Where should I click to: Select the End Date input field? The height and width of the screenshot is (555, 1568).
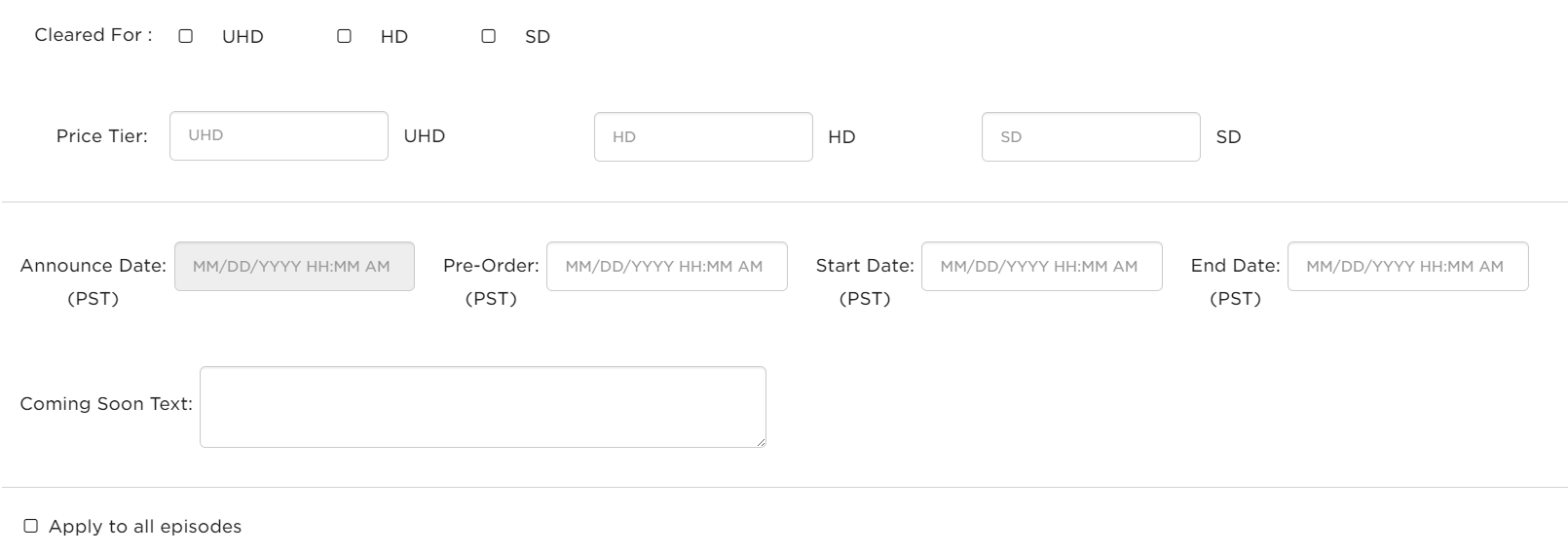pyautogui.click(x=1407, y=266)
